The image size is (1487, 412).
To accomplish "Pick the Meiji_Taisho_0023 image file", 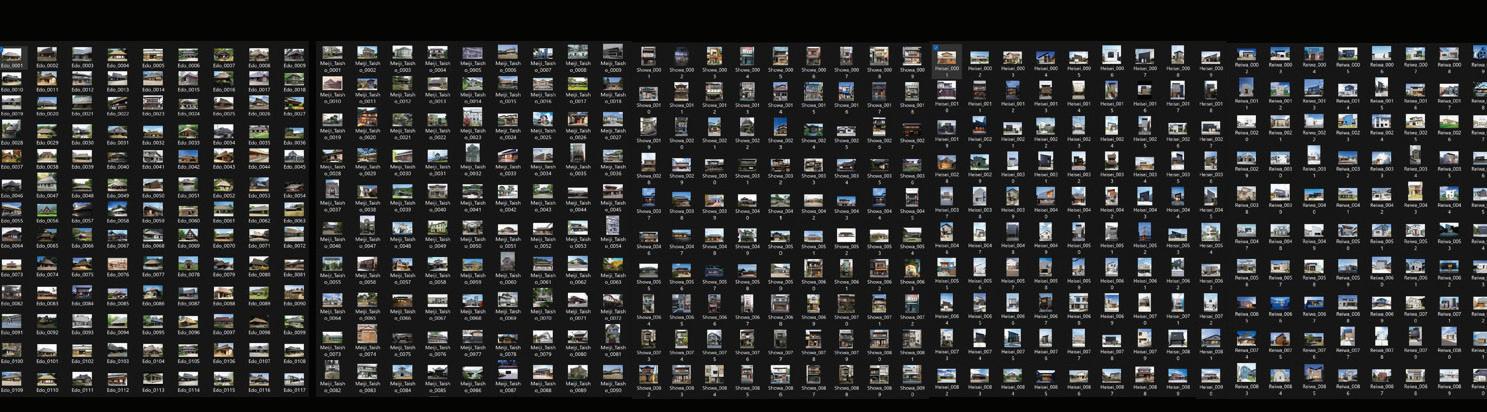I will pos(472,118).
